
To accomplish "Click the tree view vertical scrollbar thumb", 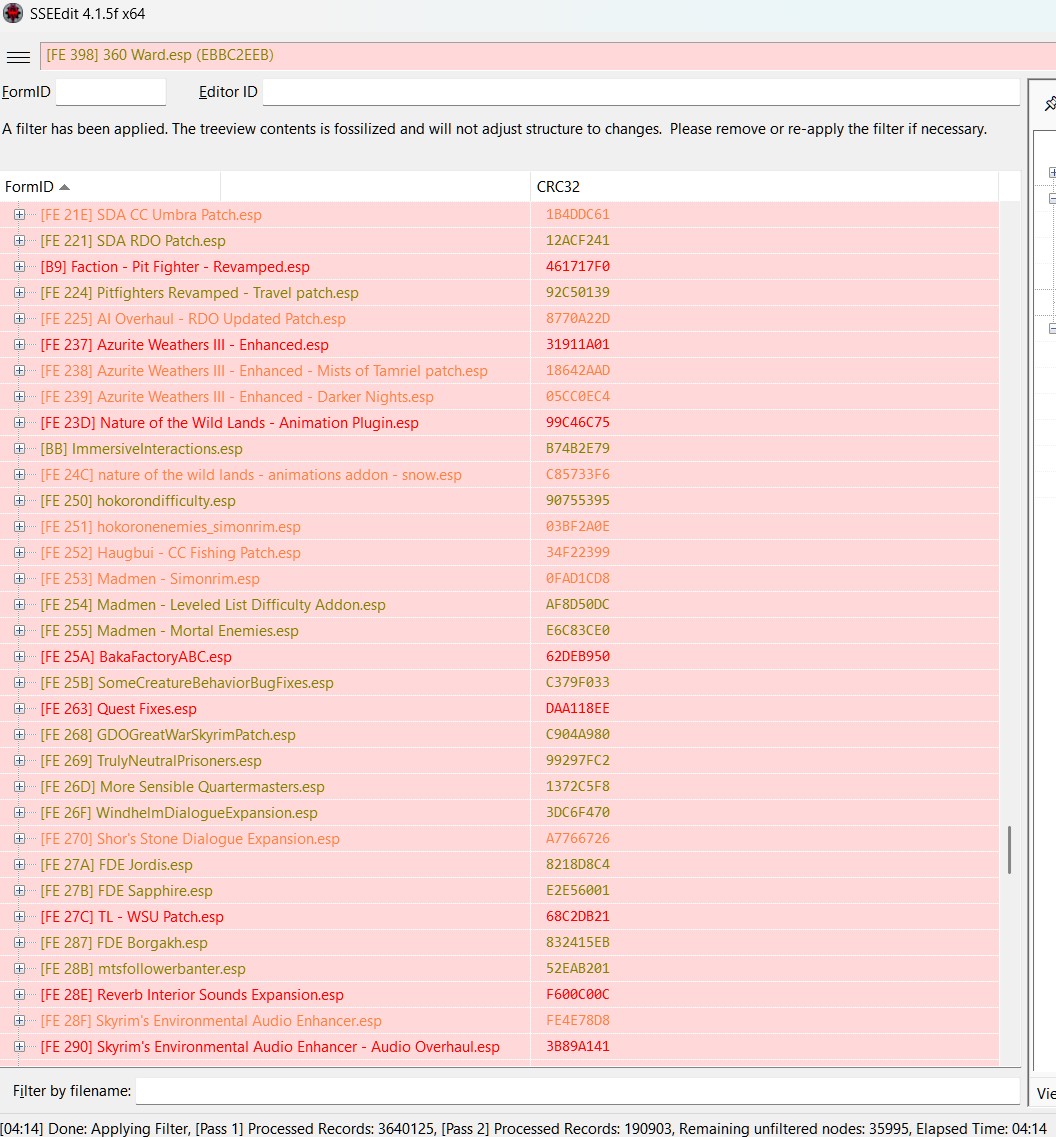I will [x=1009, y=849].
